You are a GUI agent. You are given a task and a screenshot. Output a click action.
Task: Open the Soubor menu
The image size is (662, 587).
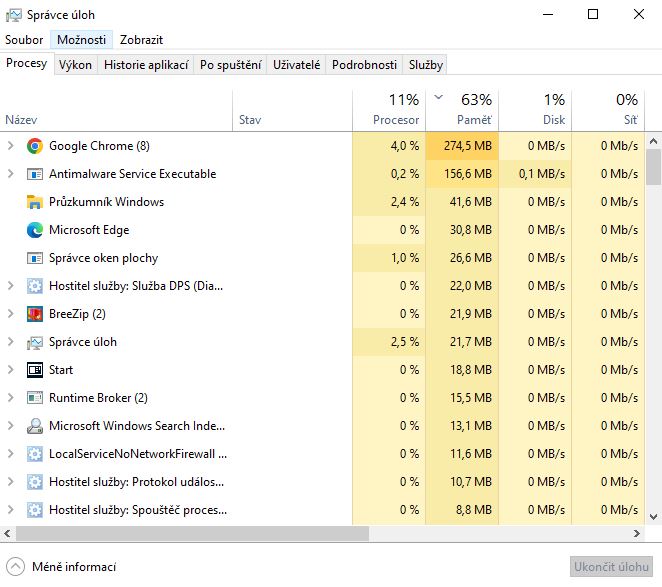click(24, 40)
